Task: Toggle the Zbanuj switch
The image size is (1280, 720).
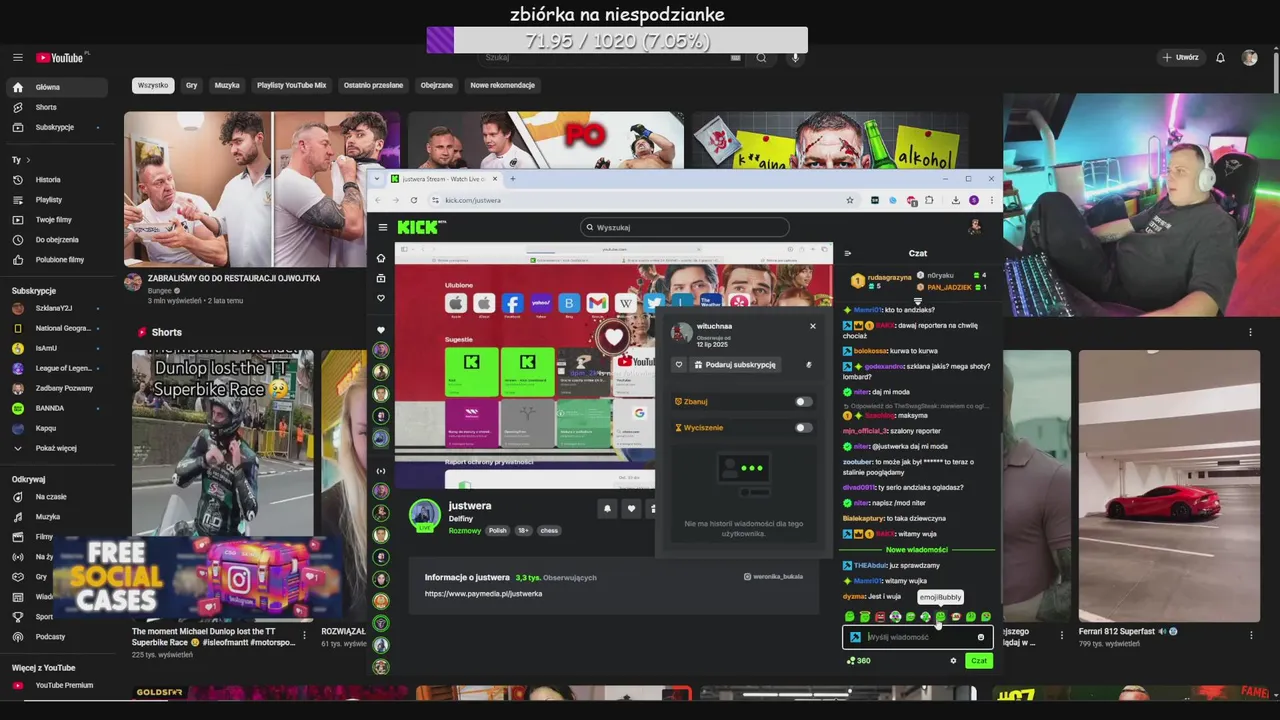Action: pos(803,402)
